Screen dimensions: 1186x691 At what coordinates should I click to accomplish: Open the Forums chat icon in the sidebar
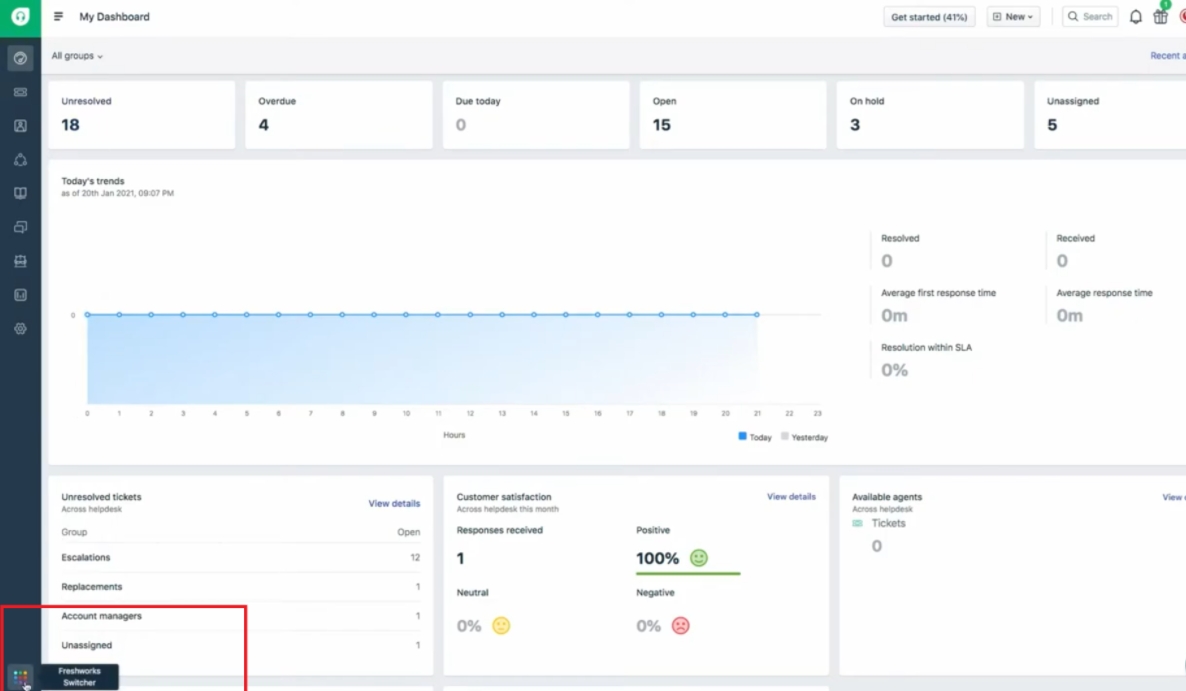20,228
